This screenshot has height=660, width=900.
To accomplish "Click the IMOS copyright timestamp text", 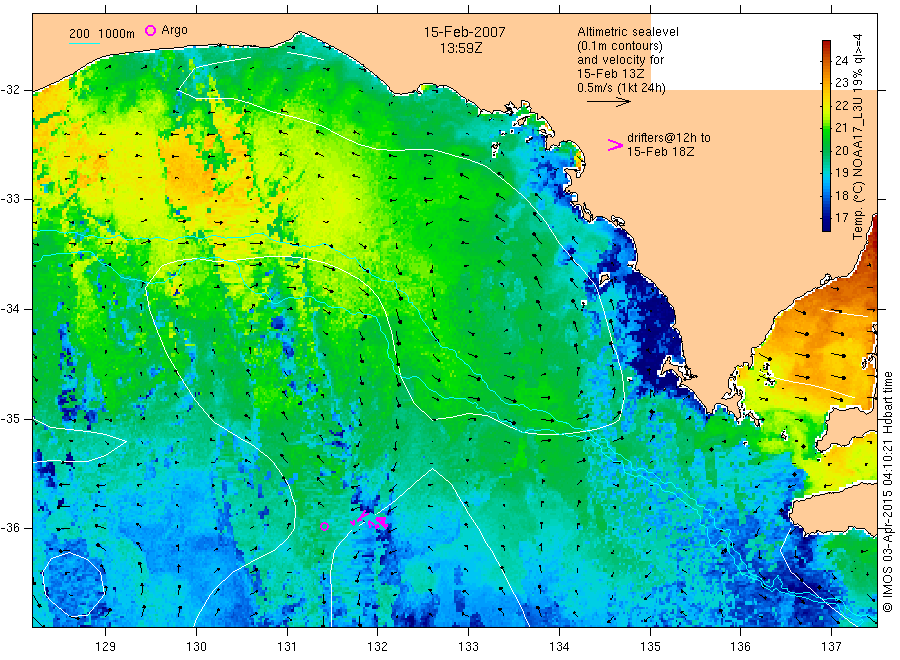I will [x=887, y=492].
